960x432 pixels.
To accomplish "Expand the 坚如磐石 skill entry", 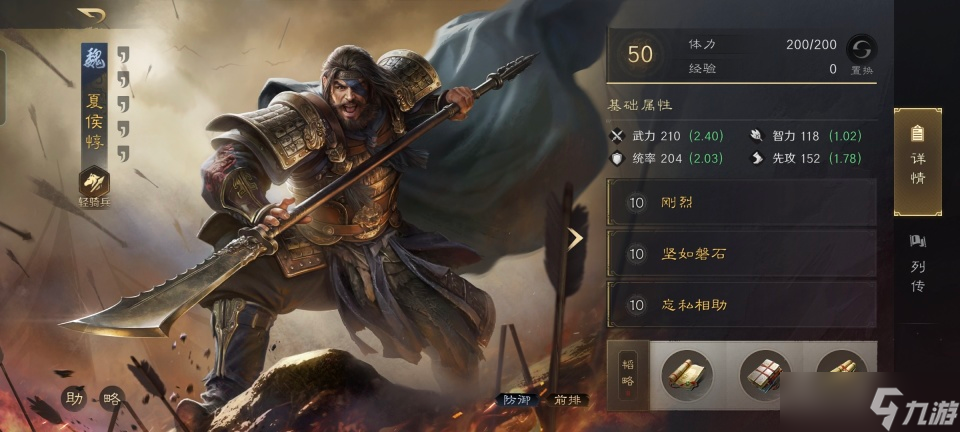I will (x=741, y=253).
